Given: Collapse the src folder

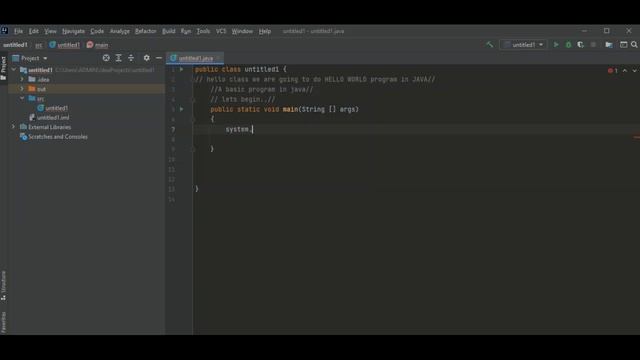Looking at the screenshot, I should point(22,98).
